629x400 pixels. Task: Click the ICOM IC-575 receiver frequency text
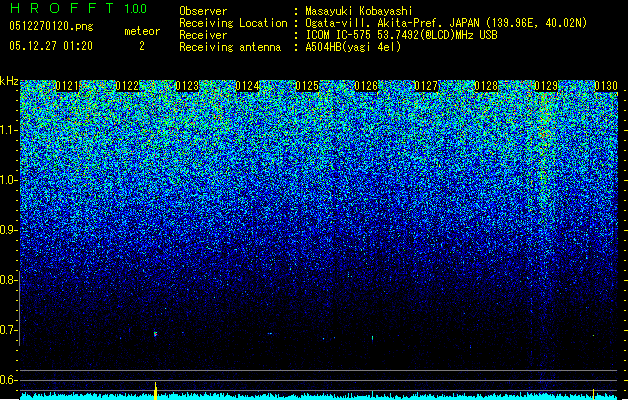pos(402,35)
